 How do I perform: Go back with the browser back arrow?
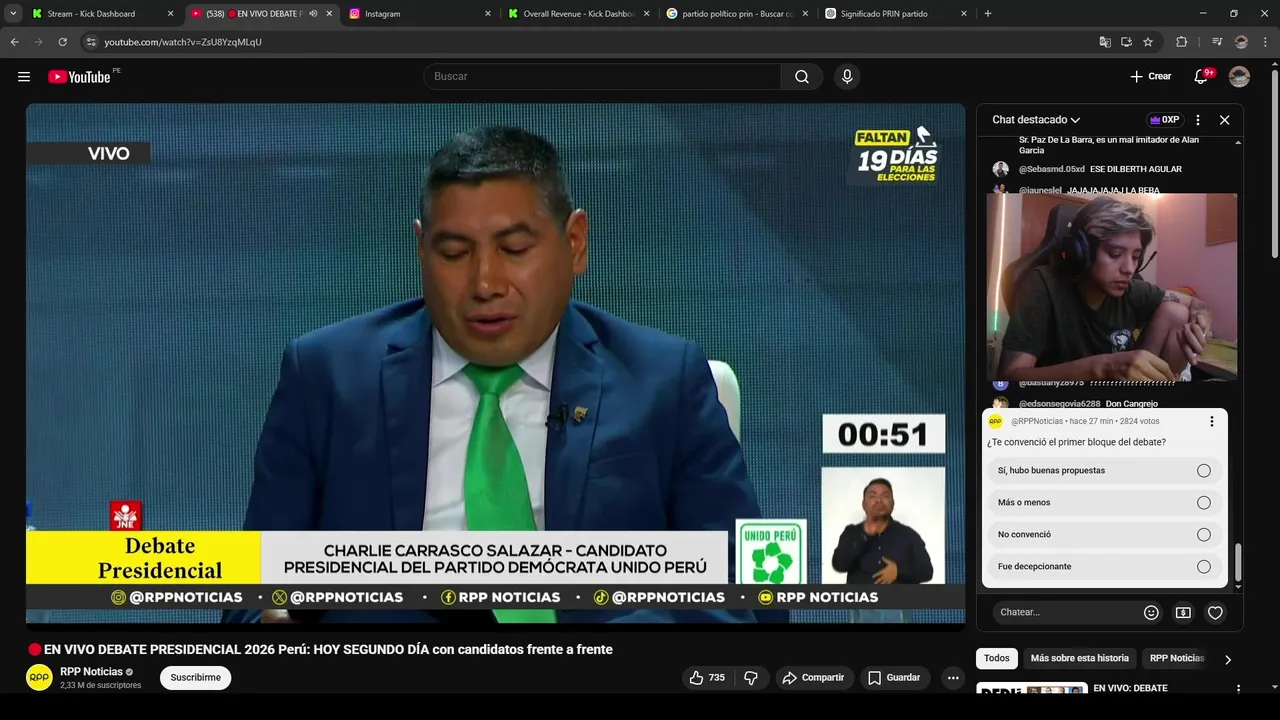14,42
